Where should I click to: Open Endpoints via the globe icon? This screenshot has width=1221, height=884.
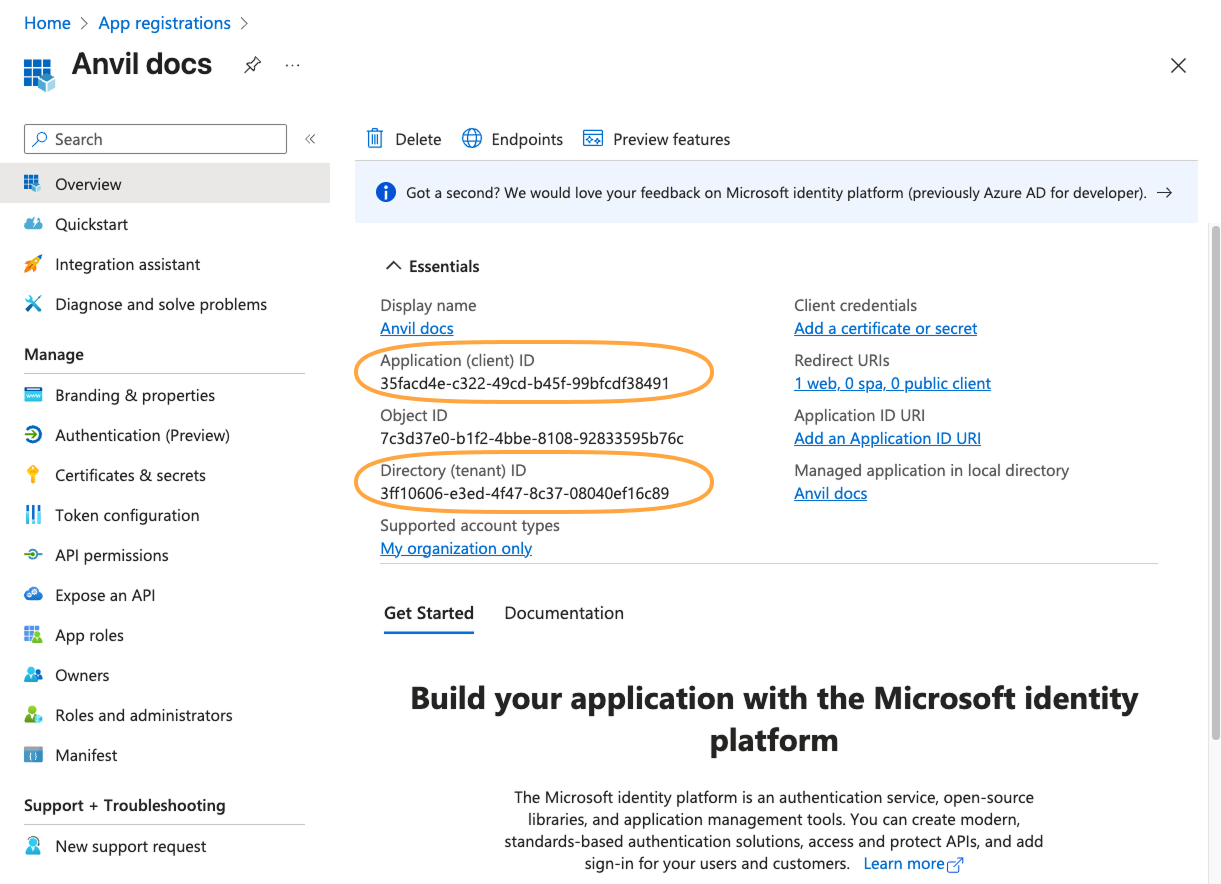pos(472,139)
